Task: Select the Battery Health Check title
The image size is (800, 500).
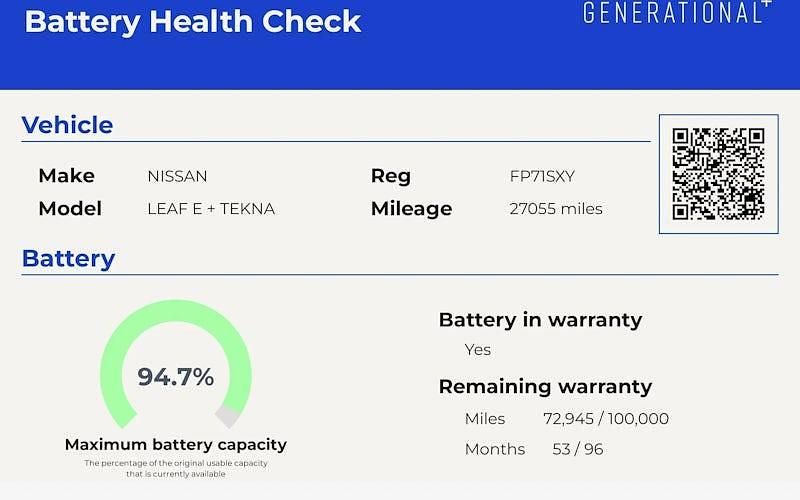Action: 193,21
